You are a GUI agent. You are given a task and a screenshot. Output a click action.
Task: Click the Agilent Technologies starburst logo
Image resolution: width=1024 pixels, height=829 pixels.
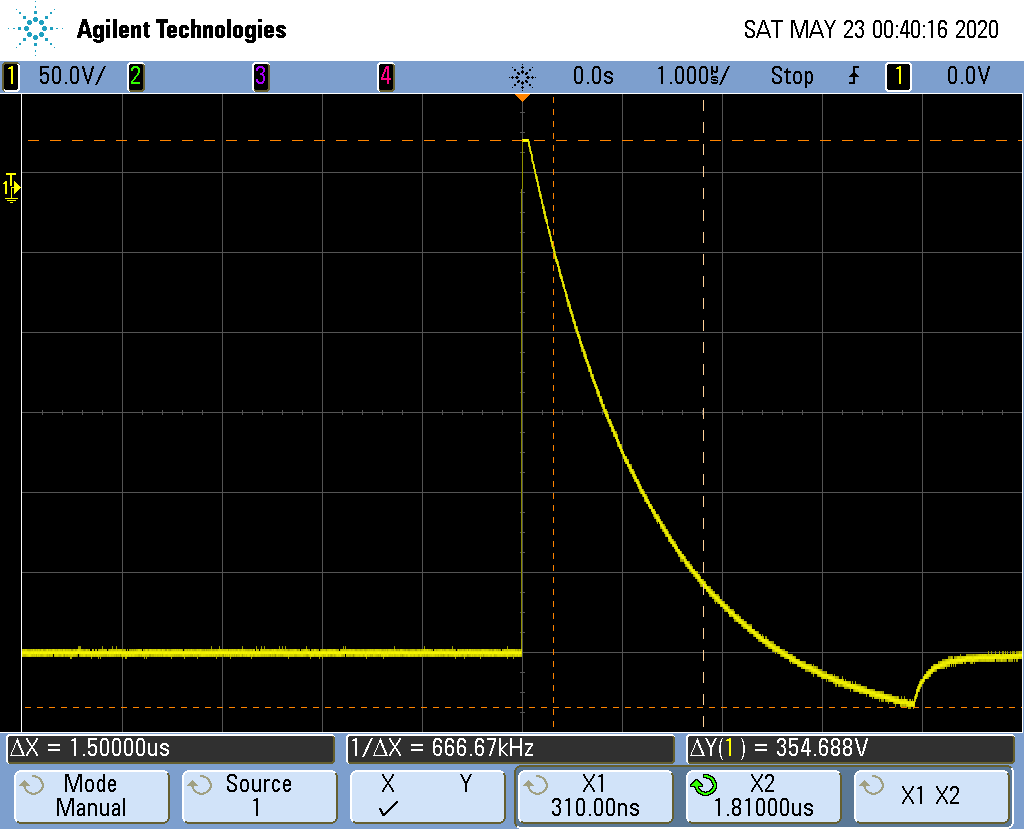37,29
